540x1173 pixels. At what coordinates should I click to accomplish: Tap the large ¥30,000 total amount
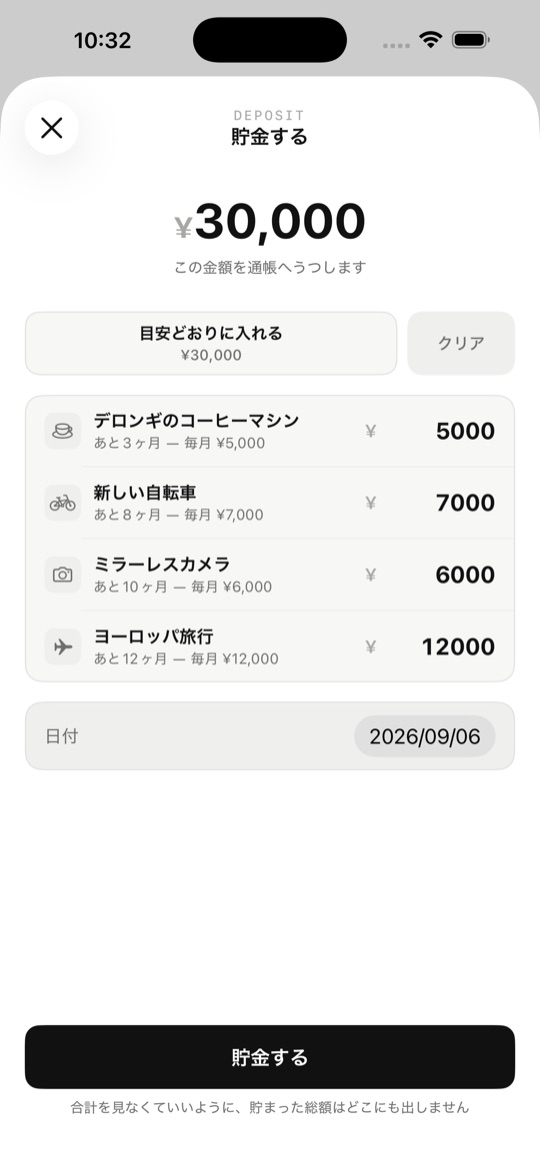[270, 222]
